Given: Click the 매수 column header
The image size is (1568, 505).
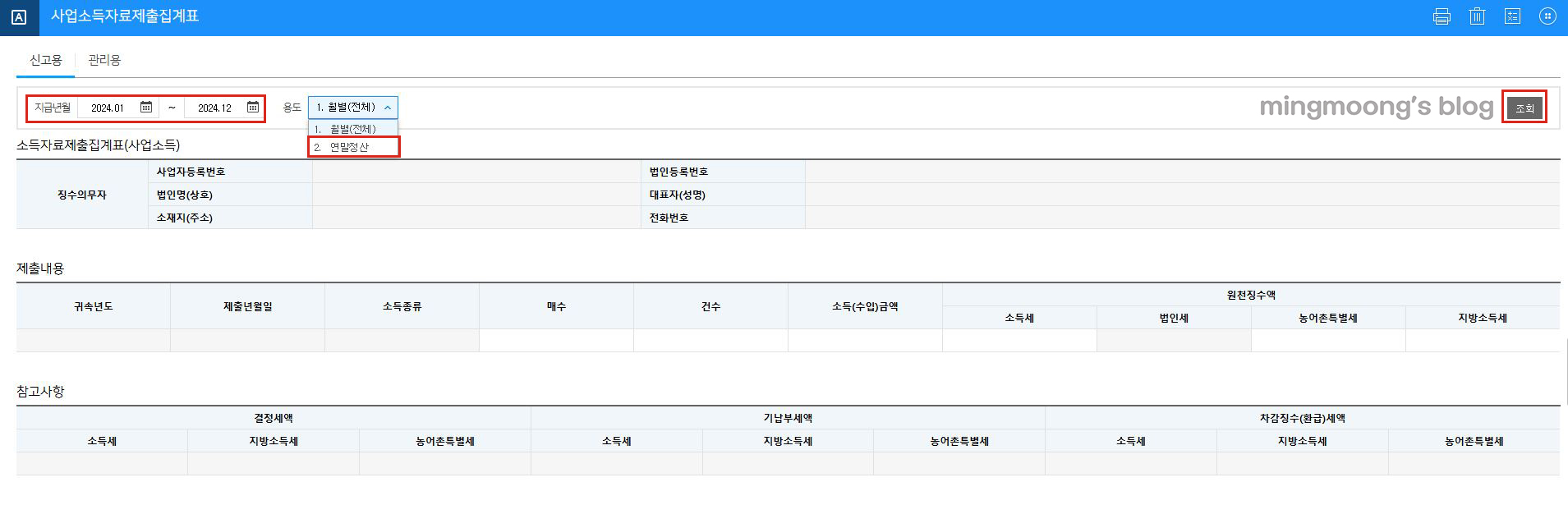Looking at the screenshot, I should [x=556, y=306].
